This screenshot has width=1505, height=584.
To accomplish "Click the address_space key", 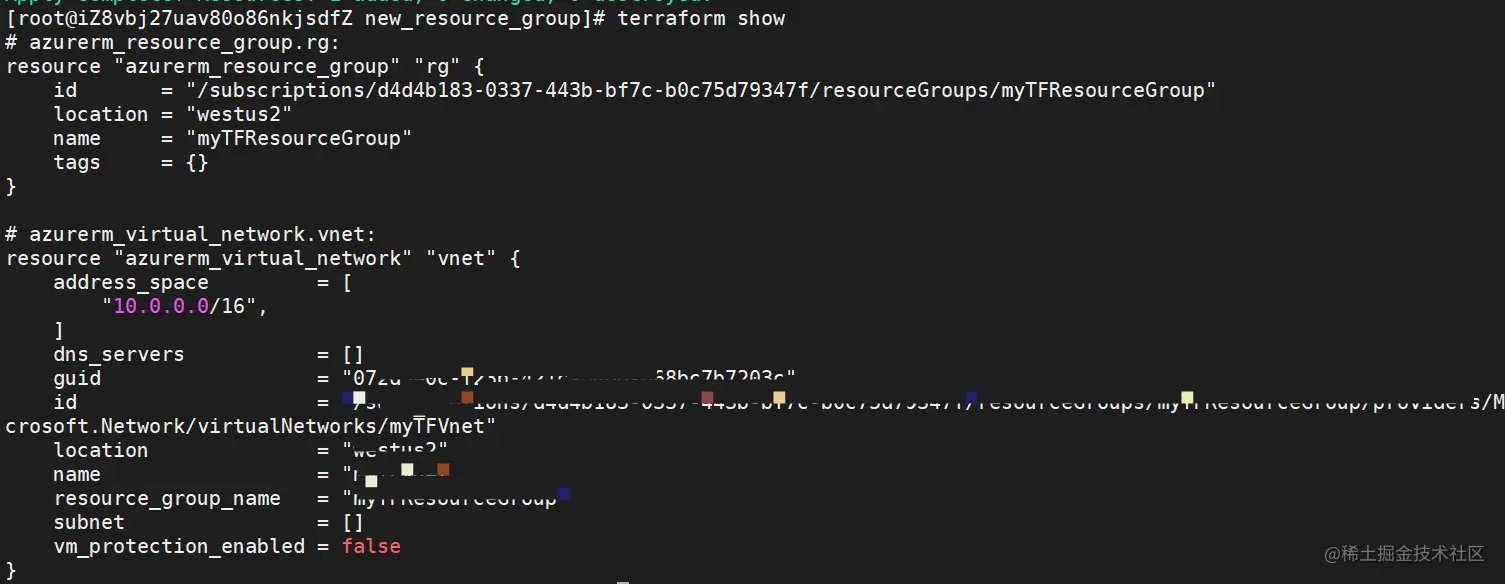I will tap(131, 282).
